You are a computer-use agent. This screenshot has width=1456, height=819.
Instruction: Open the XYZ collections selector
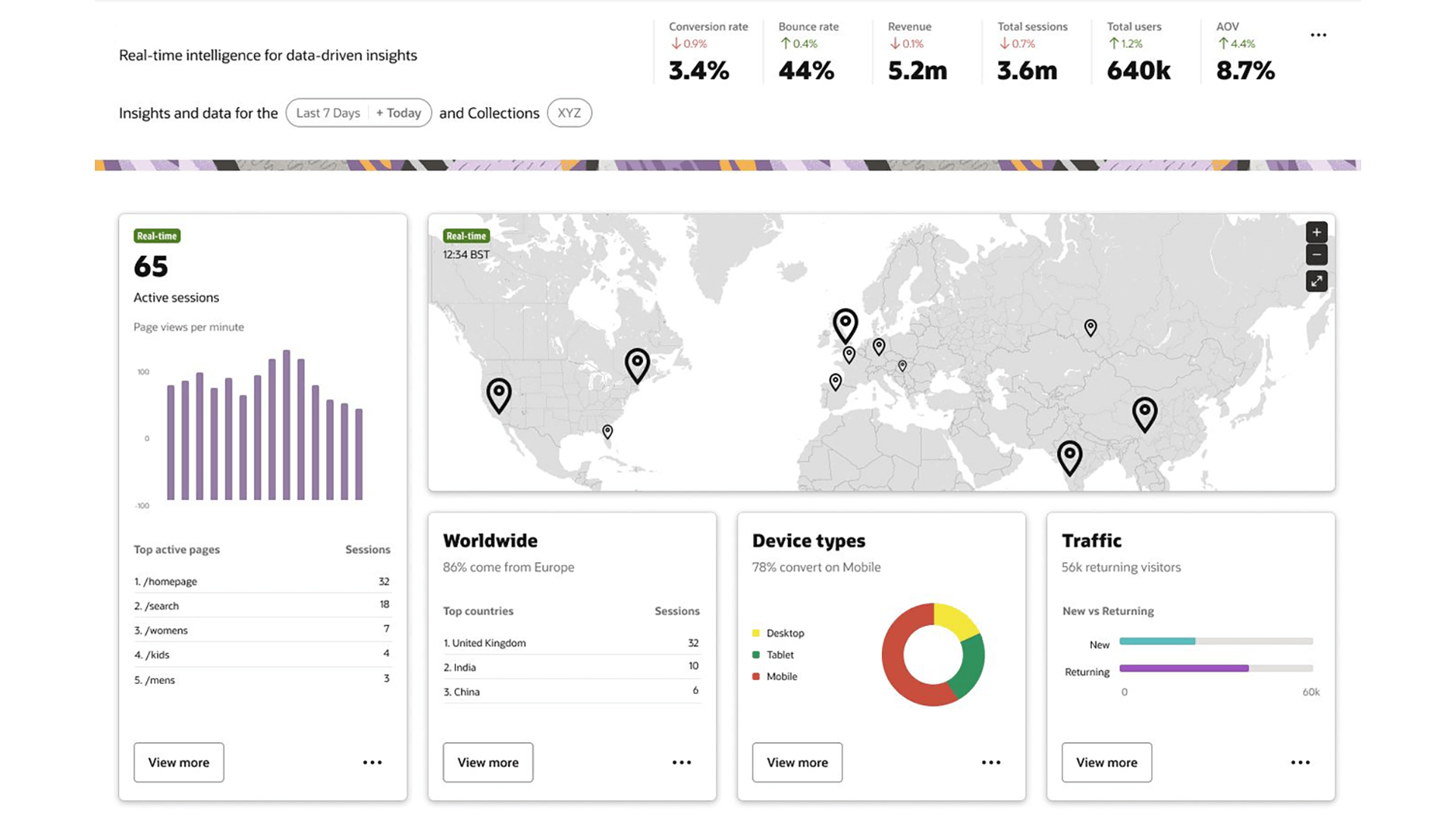pos(569,112)
